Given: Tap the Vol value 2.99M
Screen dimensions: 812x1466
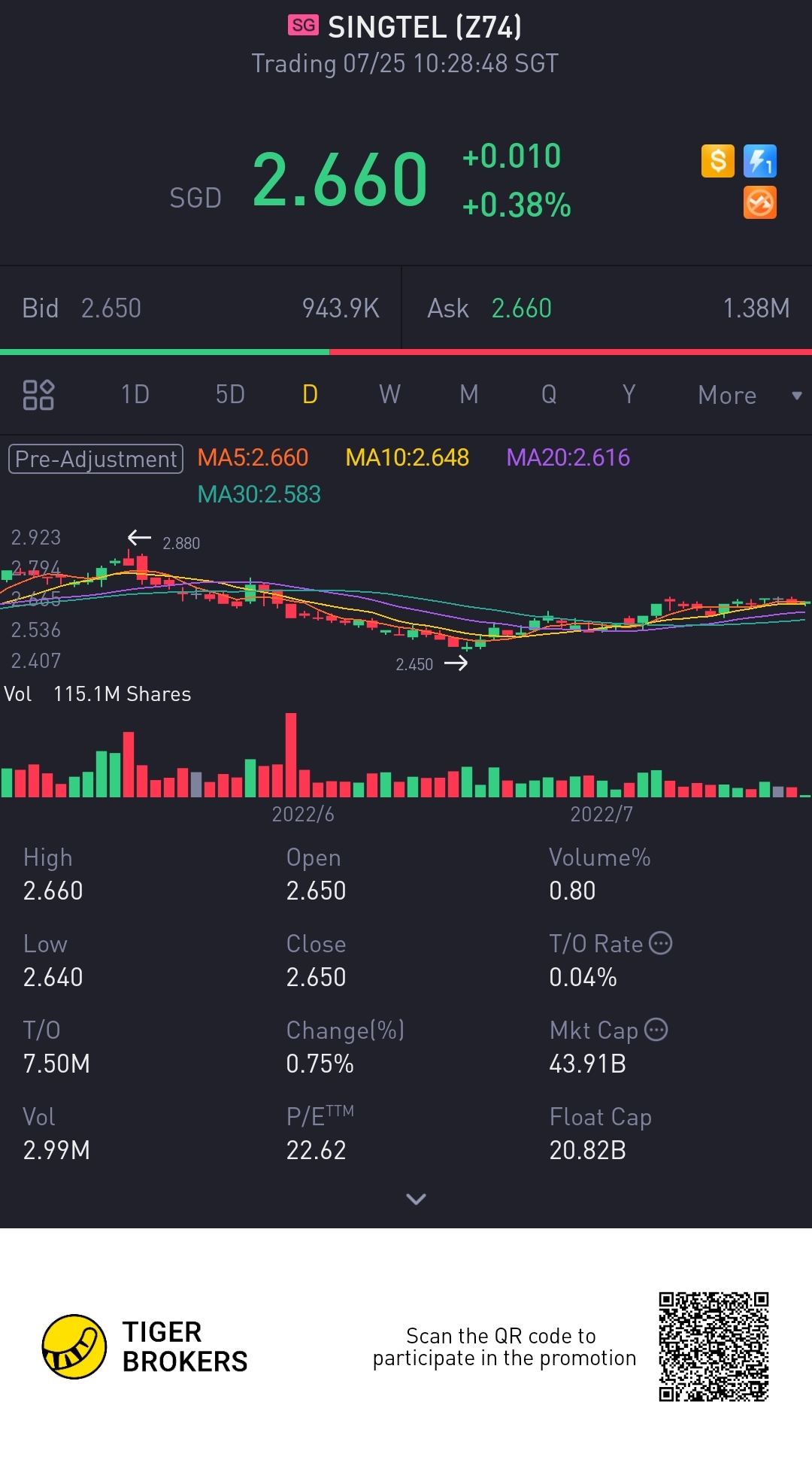Looking at the screenshot, I should [56, 1150].
